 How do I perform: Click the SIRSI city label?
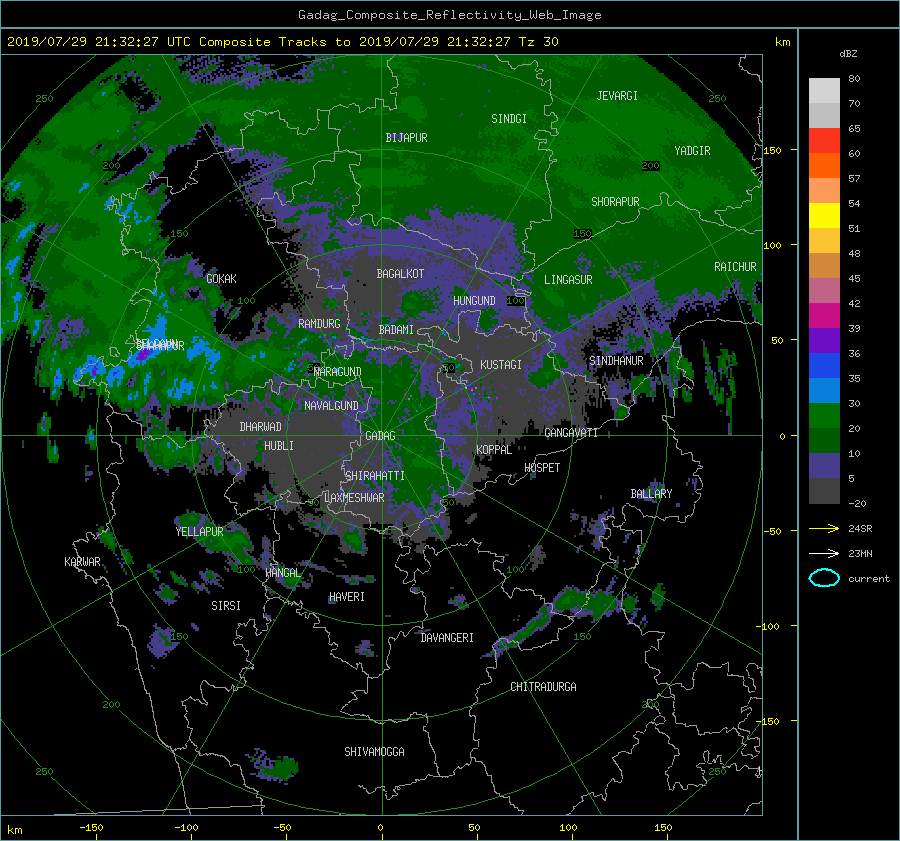[x=226, y=606]
